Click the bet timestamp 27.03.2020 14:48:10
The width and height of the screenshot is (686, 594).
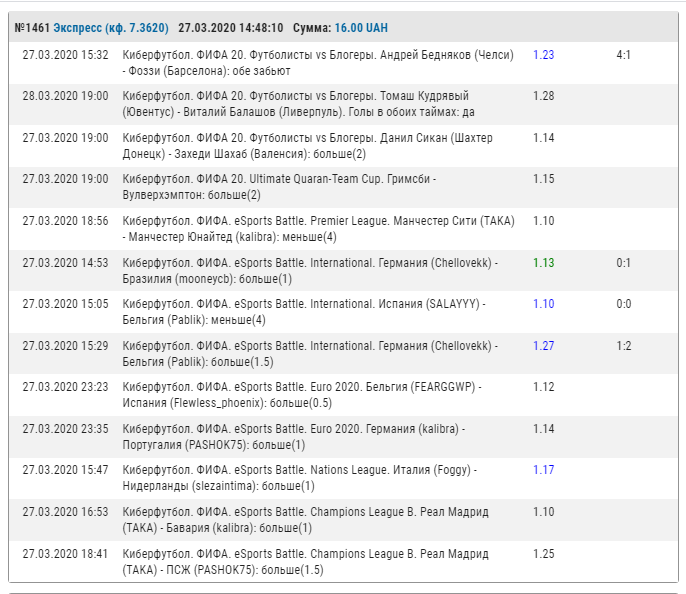tap(231, 28)
